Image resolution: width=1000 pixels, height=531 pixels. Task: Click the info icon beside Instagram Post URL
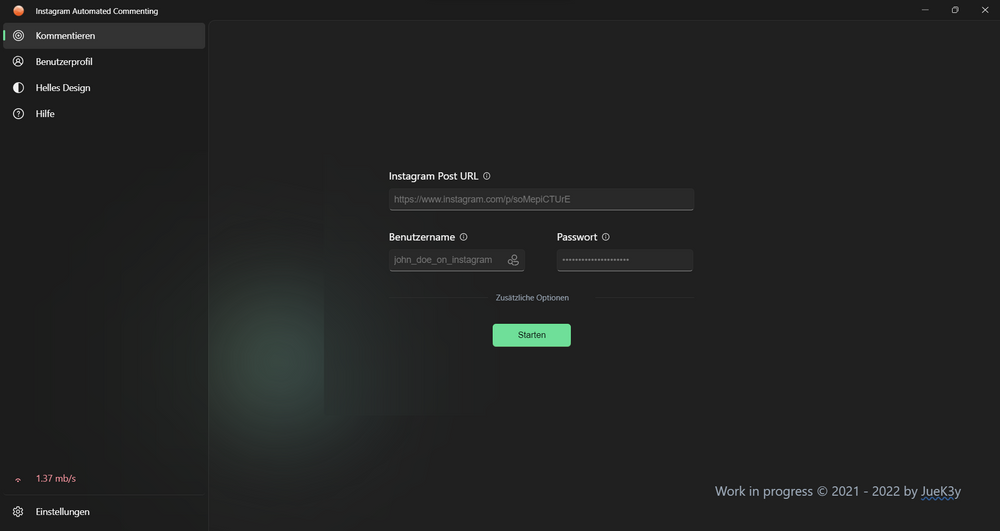487,176
